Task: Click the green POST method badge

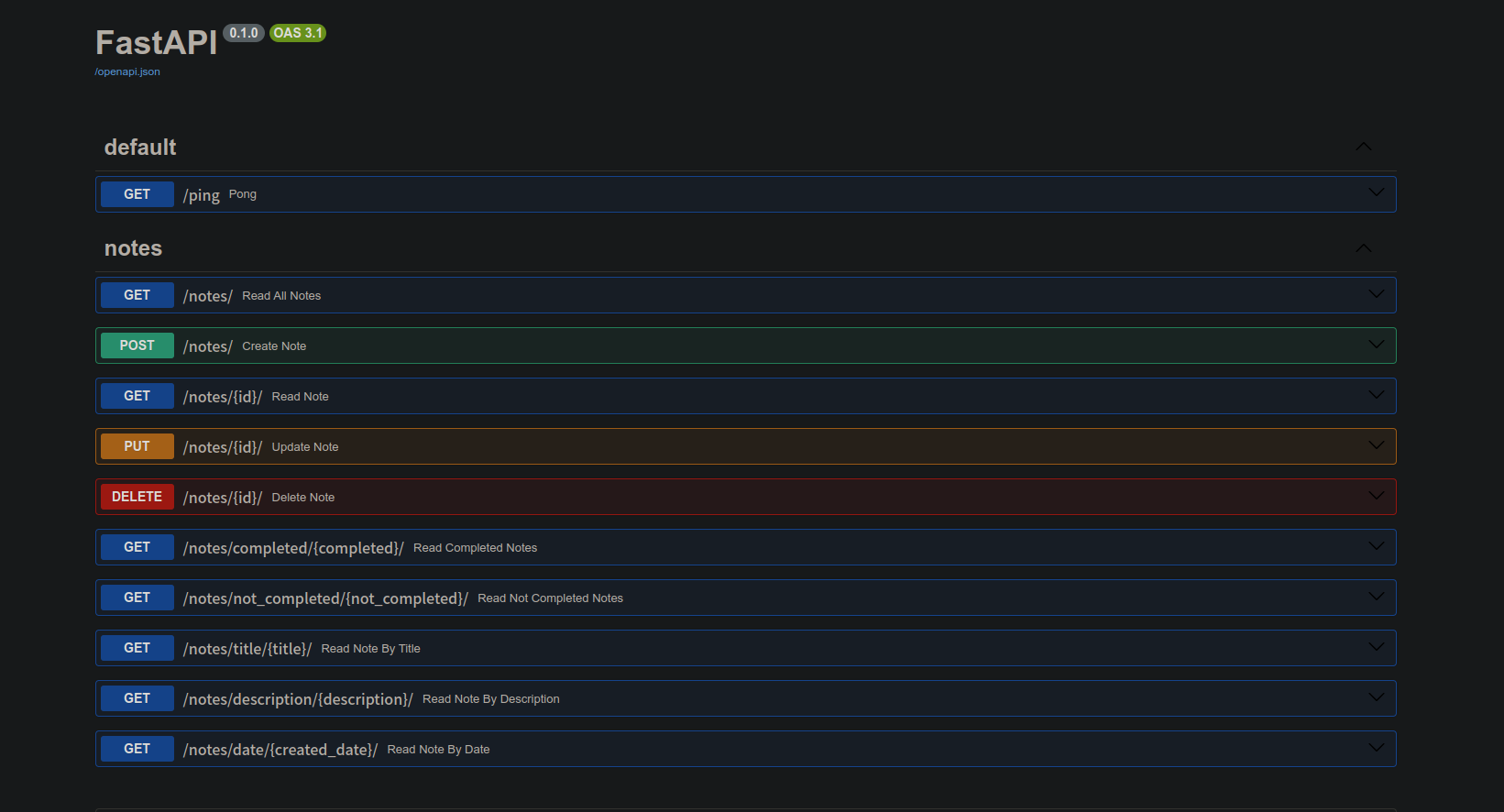Action: (x=137, y=346)
